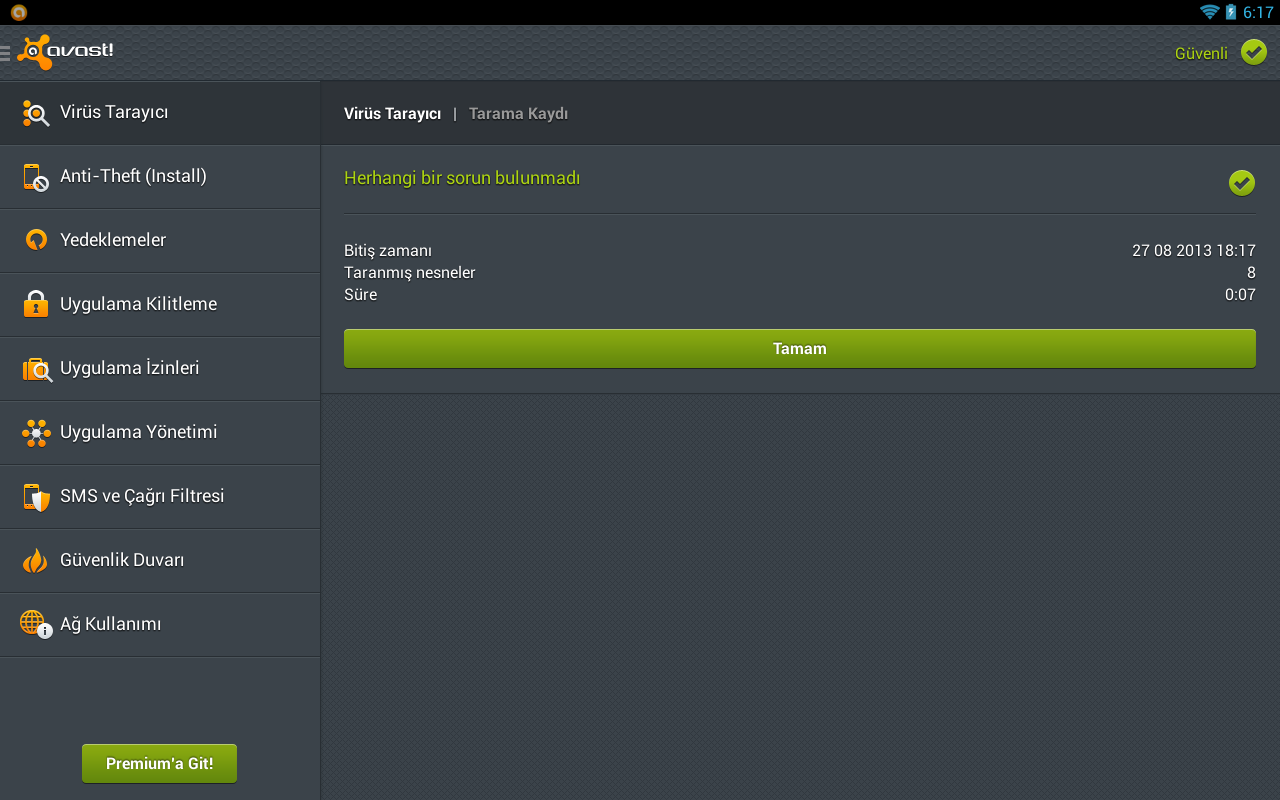Image resolution: width=1280 pixels, height=800 pixels.
Task: Open Anti-Theft (Install) sidebar item
Action: (x=160, y=177)
